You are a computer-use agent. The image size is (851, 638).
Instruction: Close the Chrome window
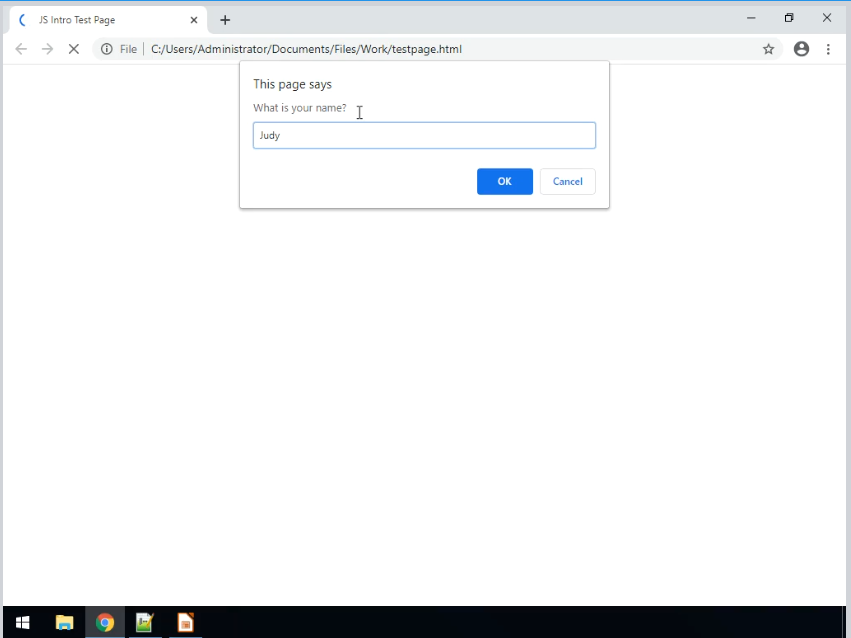click(827, 18)
